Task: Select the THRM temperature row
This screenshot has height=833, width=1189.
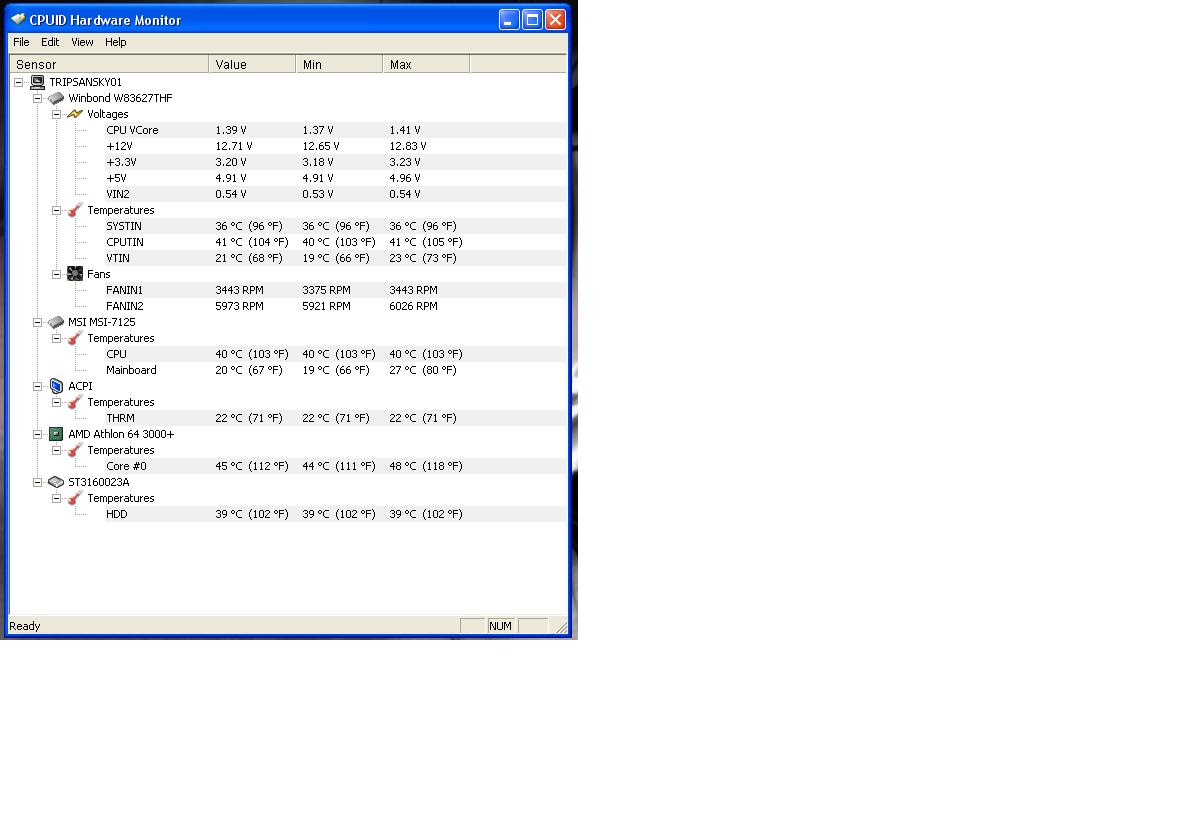Action: click(335, 418)
